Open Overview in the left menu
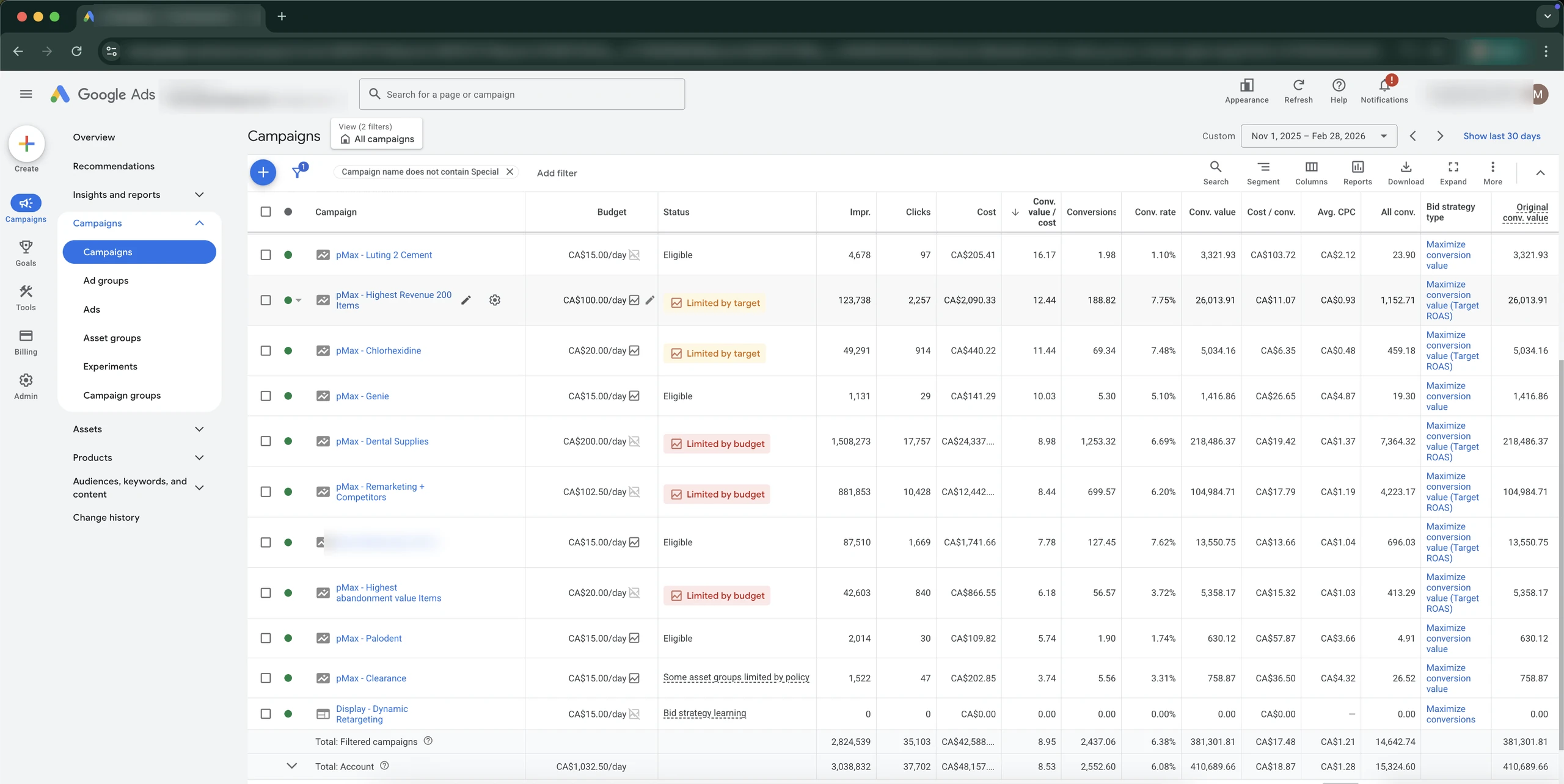1564x784 pixels. [94, 137]
